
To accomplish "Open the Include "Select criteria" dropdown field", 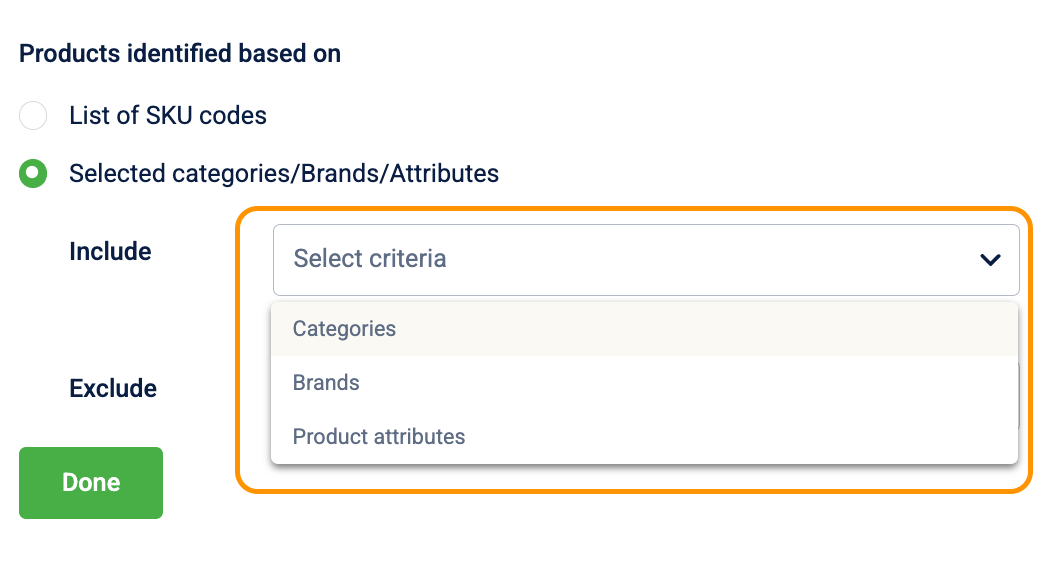I will point(645,260).
